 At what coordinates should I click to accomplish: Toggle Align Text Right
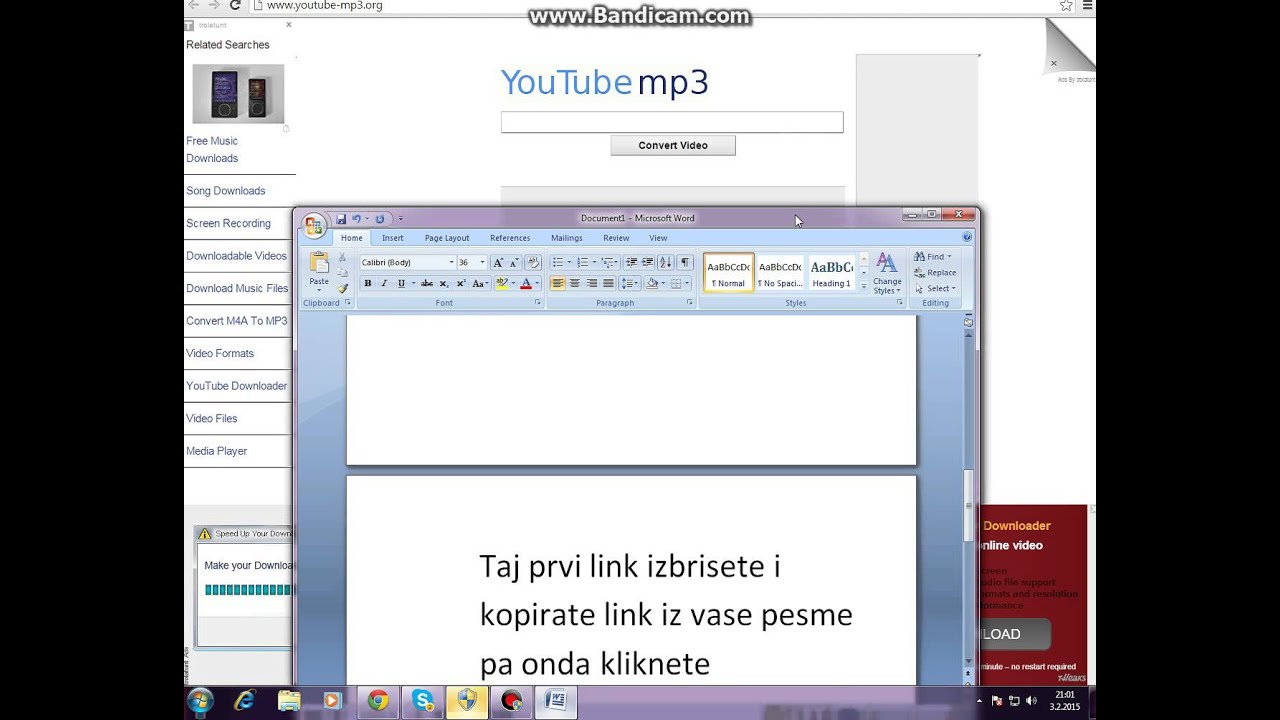tap(591, 284)
